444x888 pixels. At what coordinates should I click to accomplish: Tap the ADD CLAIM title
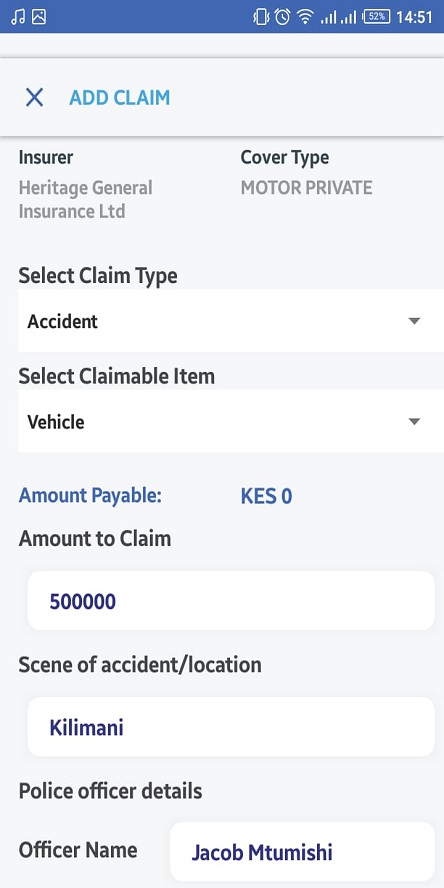click(119, 97)
